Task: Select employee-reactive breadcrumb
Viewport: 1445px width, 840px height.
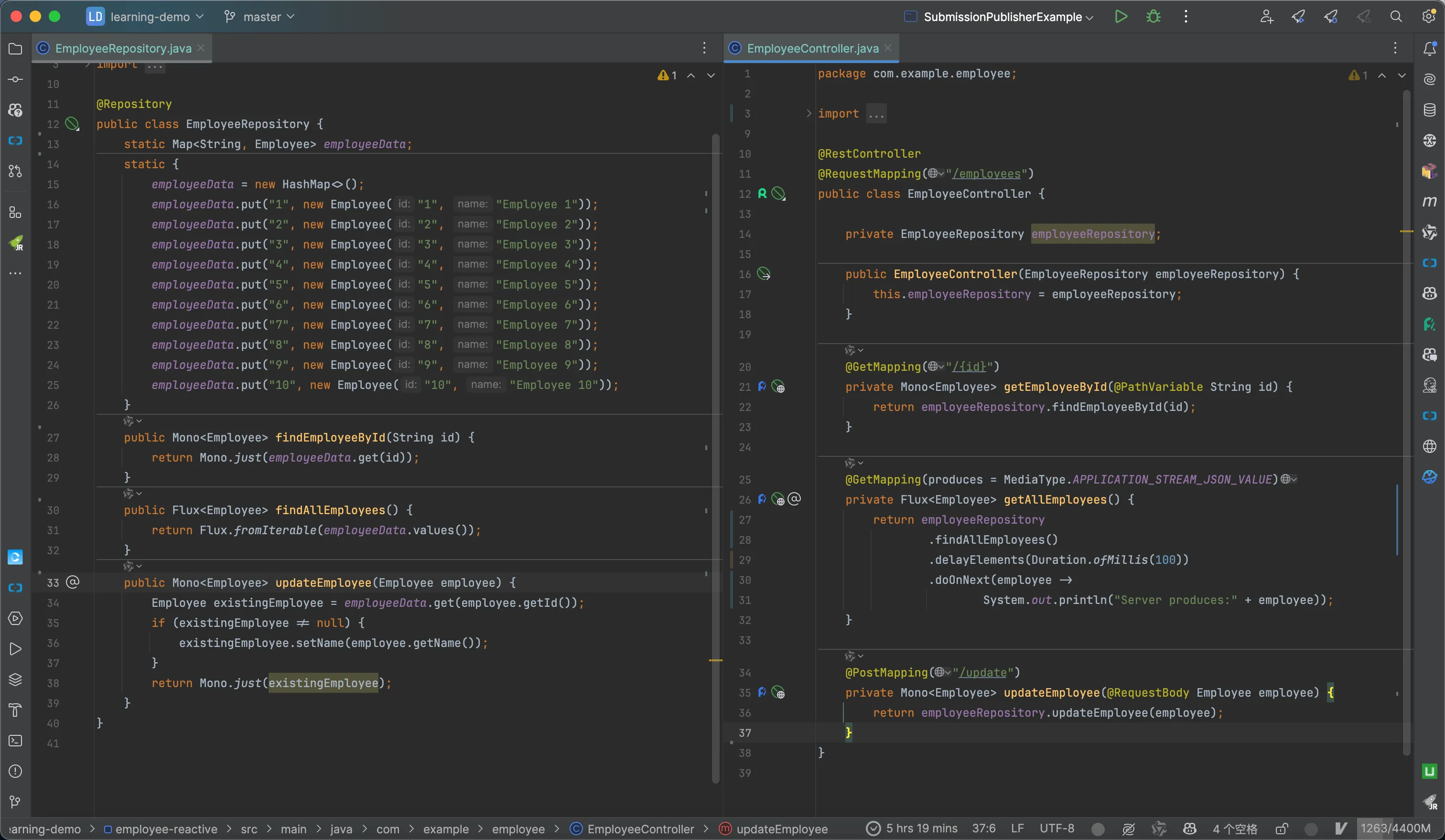Action: point(161,829)
